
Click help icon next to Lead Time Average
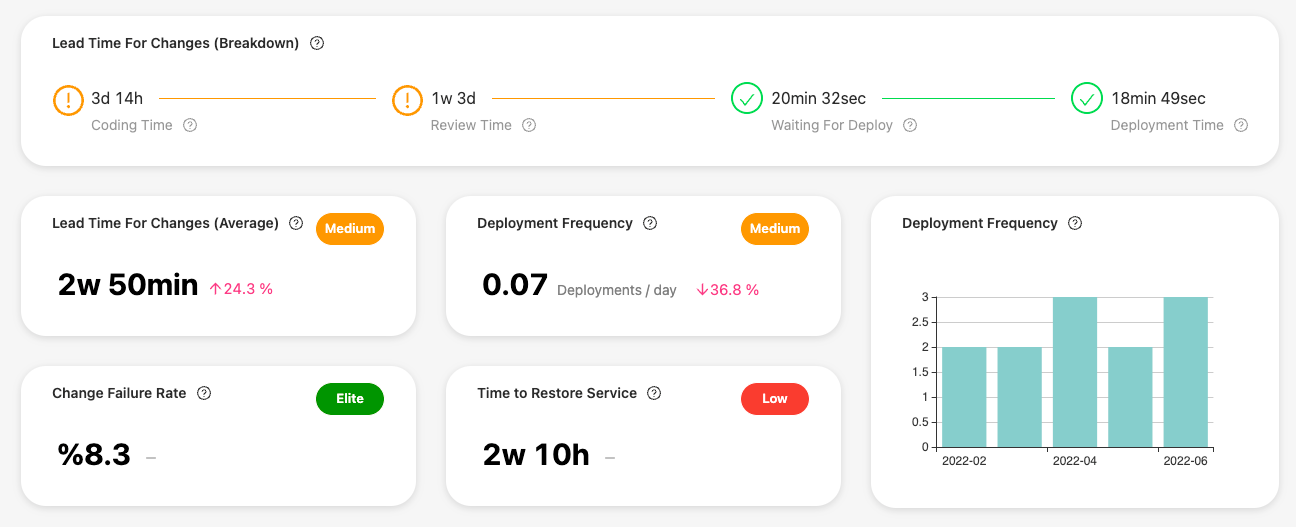296,223
